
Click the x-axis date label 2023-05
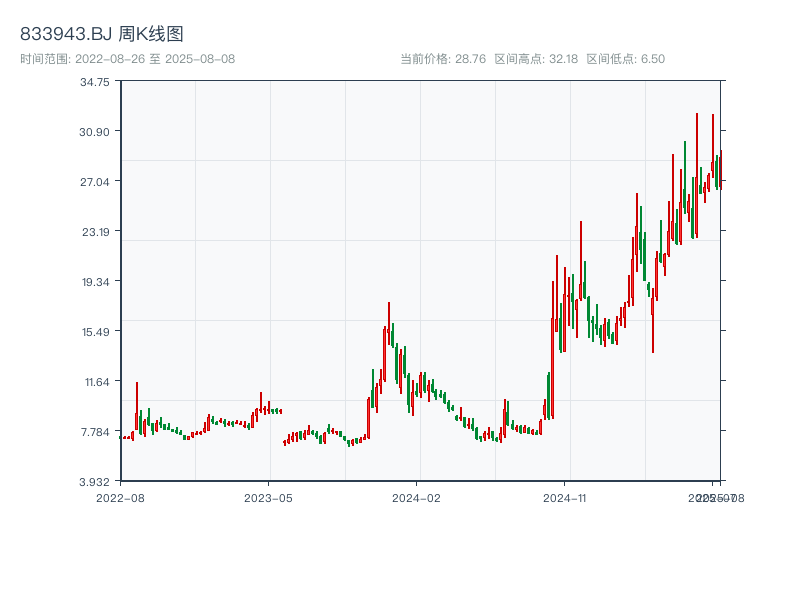(268, 498)
